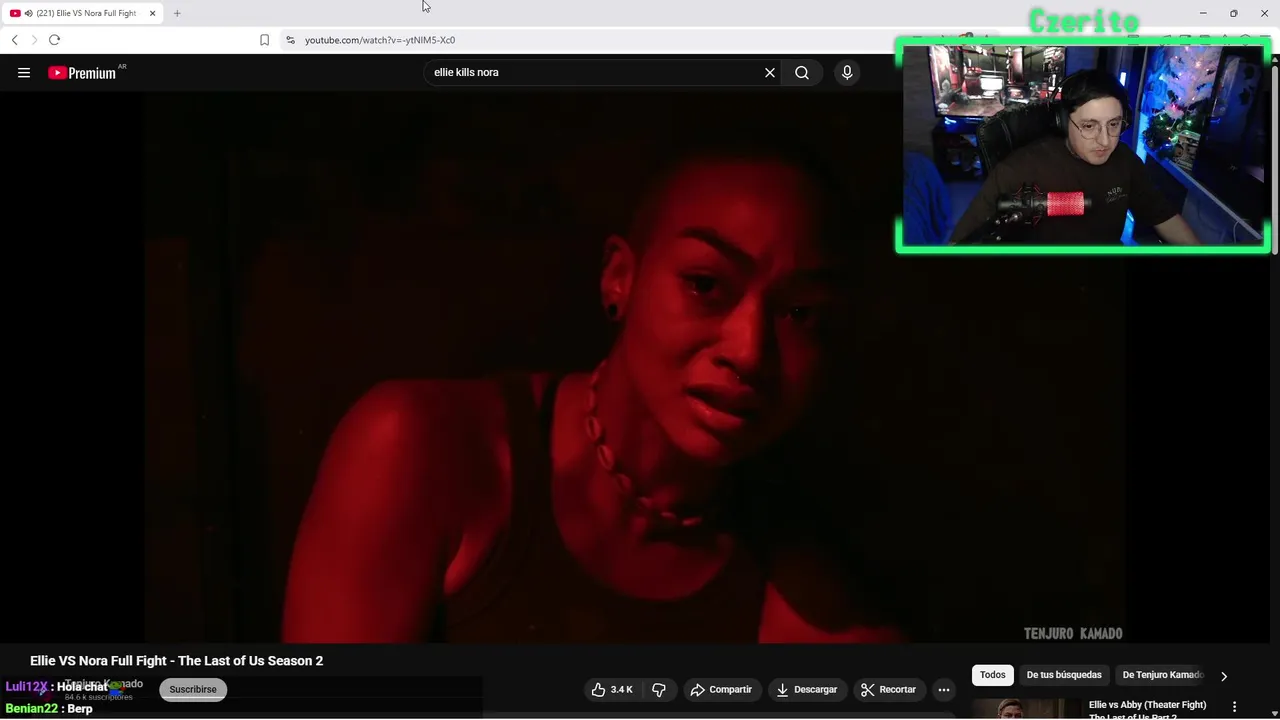Open a new browser tab
1280x720 pixels.
(x=177, y=13)
